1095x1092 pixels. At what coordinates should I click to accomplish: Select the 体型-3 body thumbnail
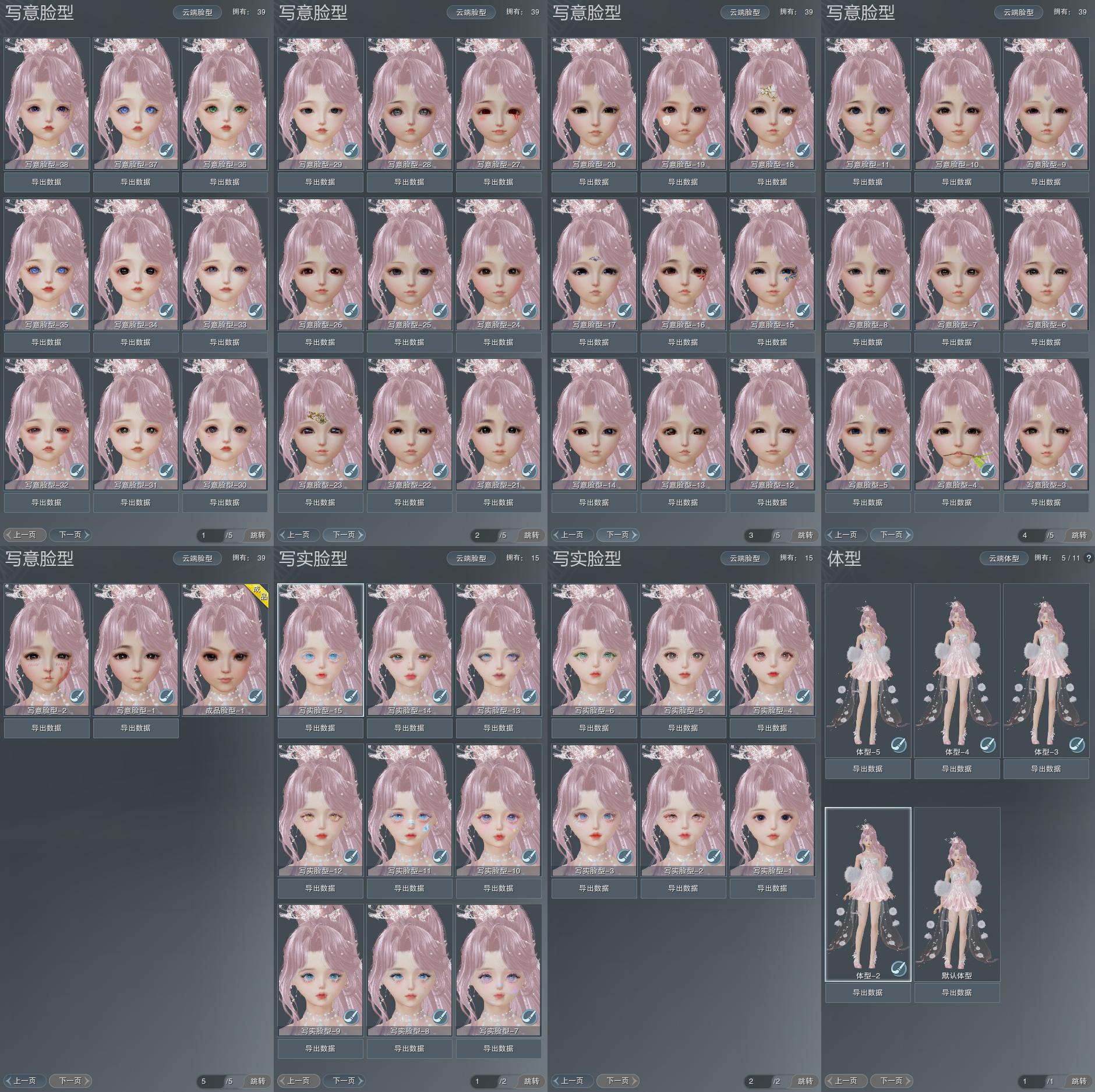(1046, 671)
